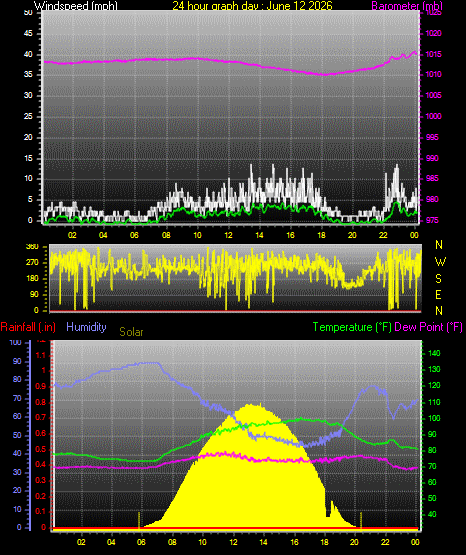Click the 1010 barometer axis value
Screen dimensions: 466x555
433,75
